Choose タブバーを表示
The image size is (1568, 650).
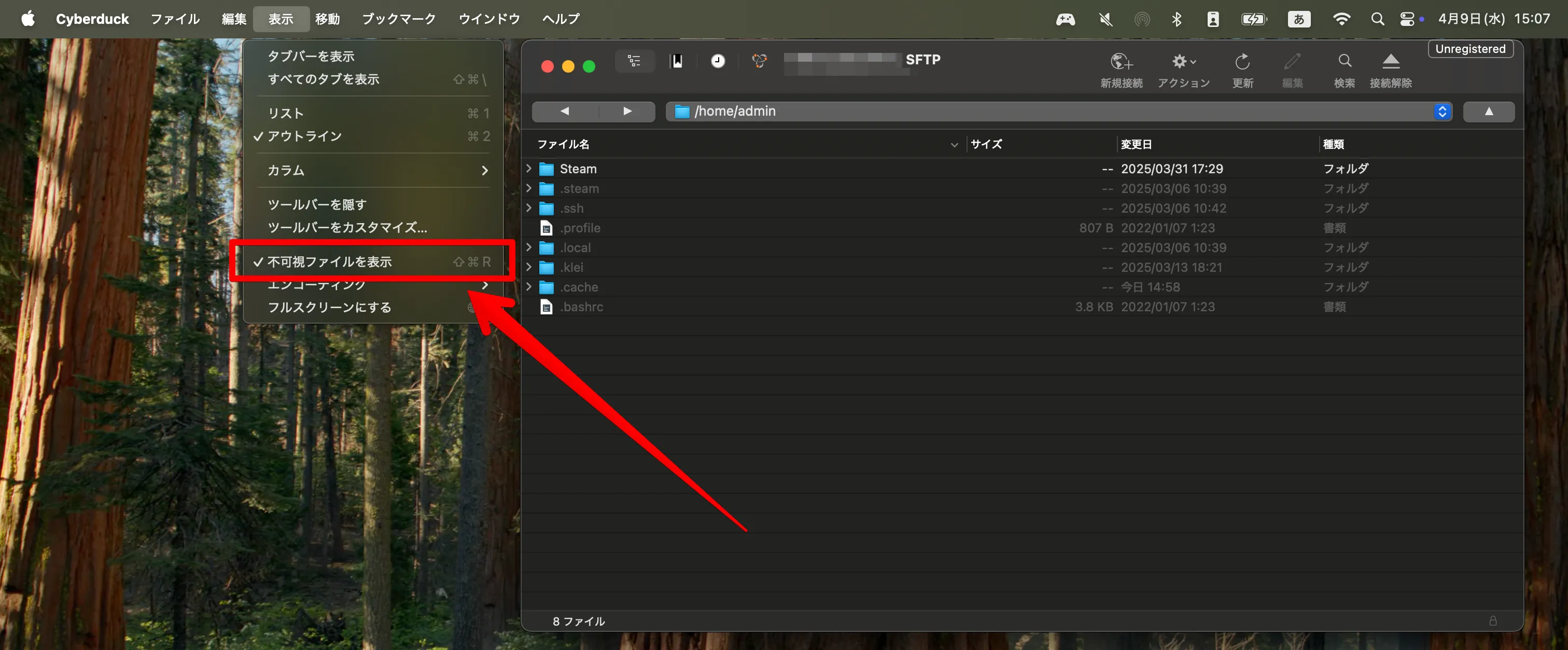click(x=373, y=56)
